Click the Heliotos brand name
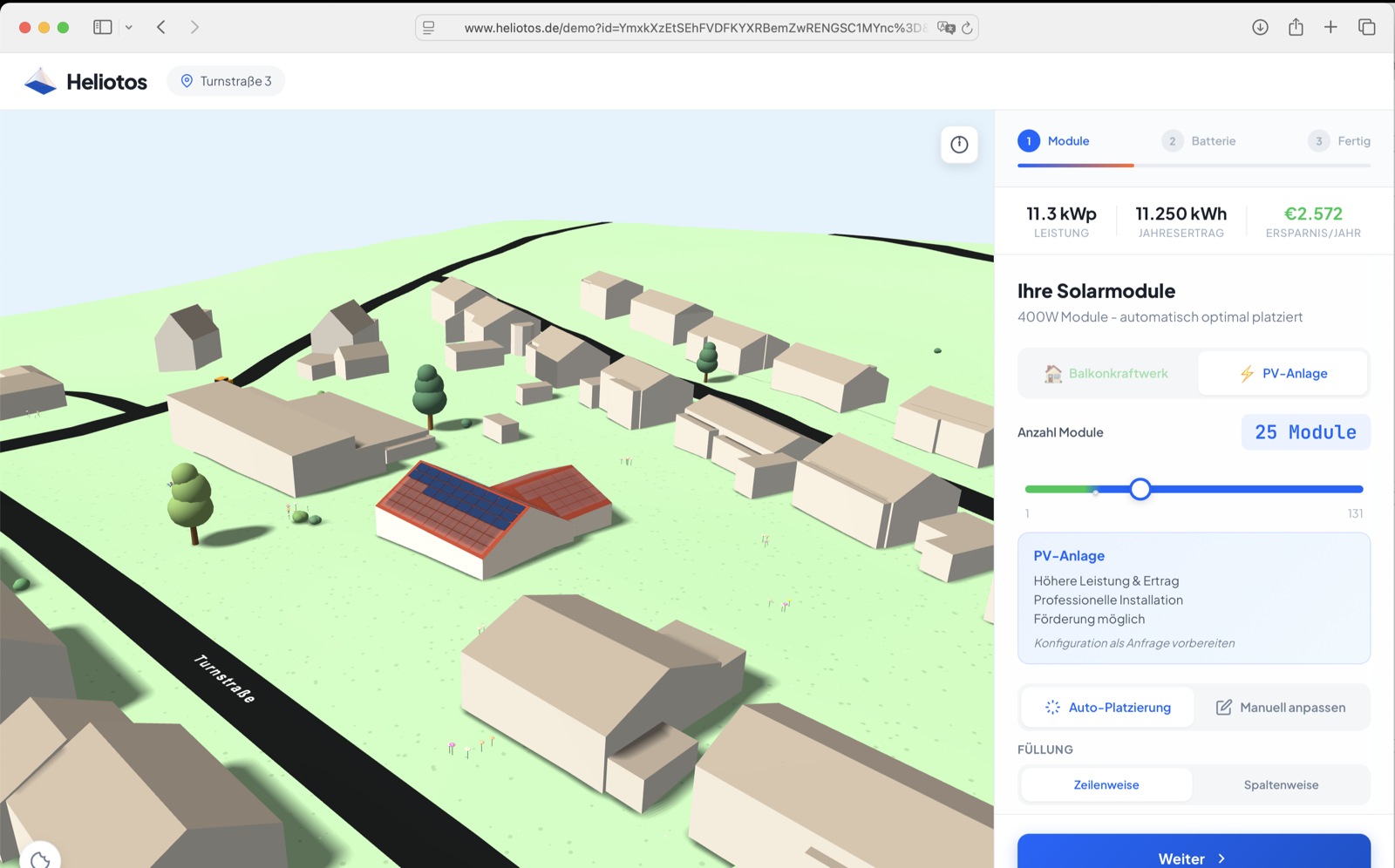The height and width of the screenshot is (868, 1395). click(x=106, y=82)
